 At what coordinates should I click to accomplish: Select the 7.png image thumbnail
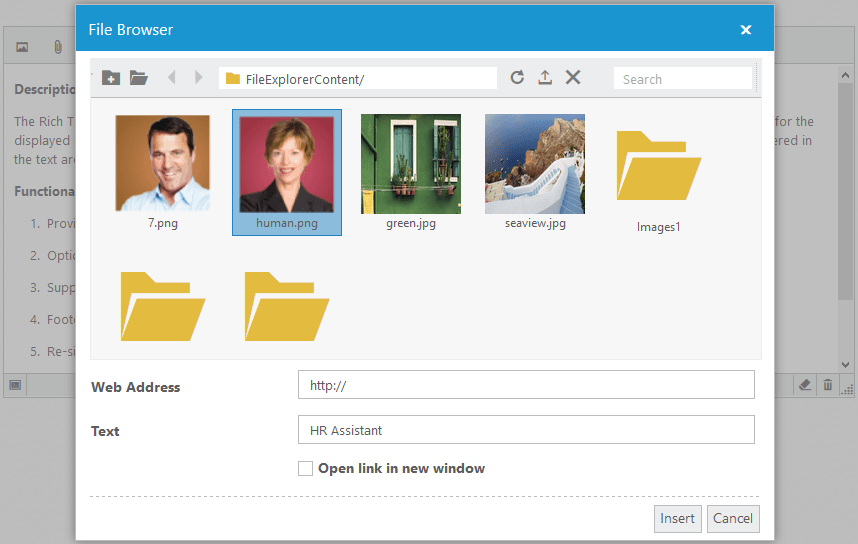pyautogui.click(x=163, y=163)
